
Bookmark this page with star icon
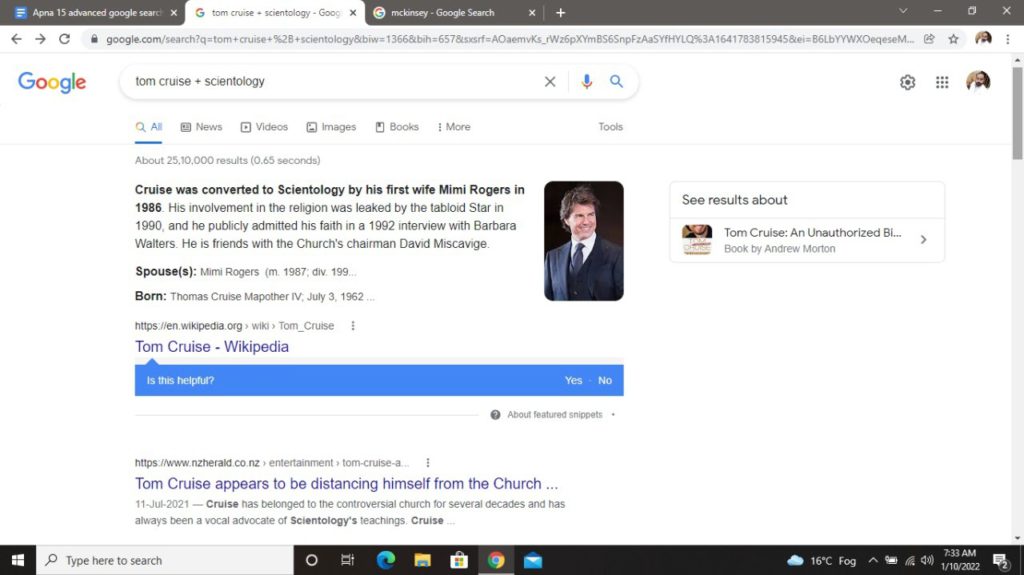(953, 39)
